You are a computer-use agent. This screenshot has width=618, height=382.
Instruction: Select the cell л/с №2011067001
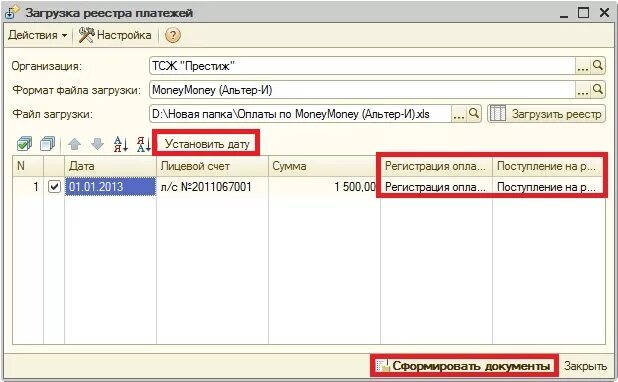click(212, 186)
